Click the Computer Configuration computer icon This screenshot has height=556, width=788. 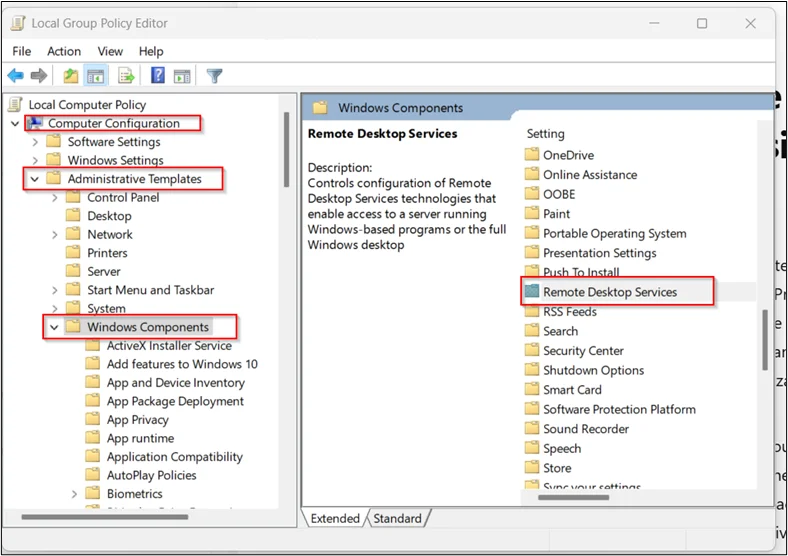point(35,123)
